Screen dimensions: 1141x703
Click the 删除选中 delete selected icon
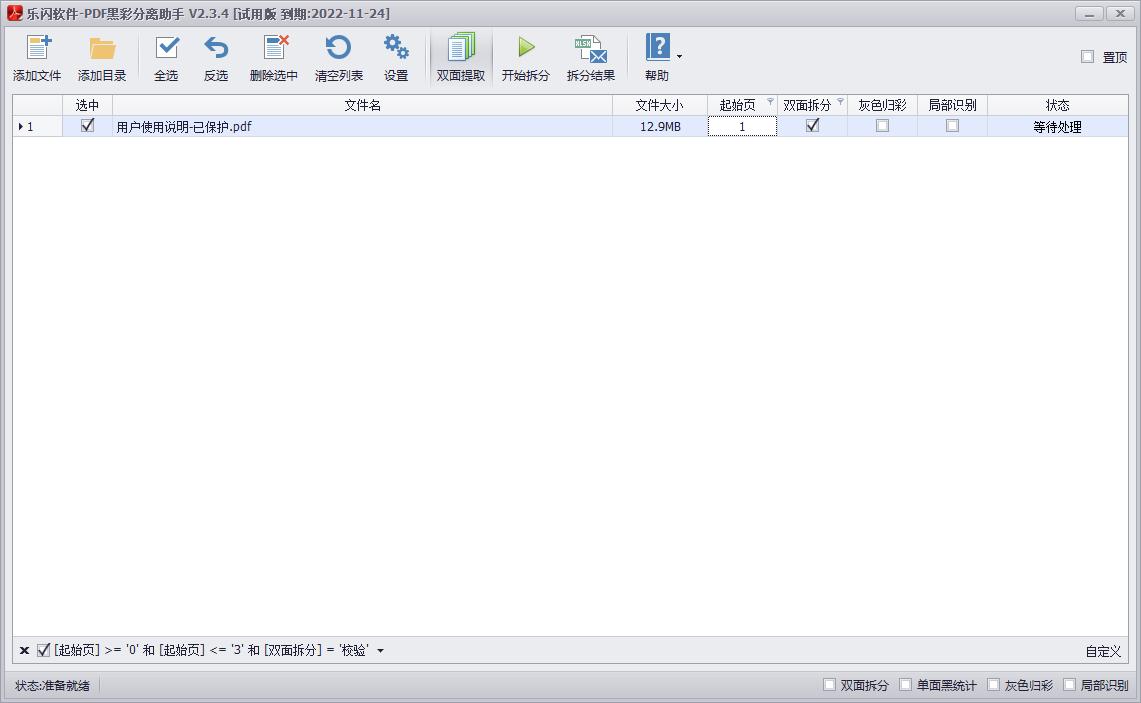tap(274, 48)
